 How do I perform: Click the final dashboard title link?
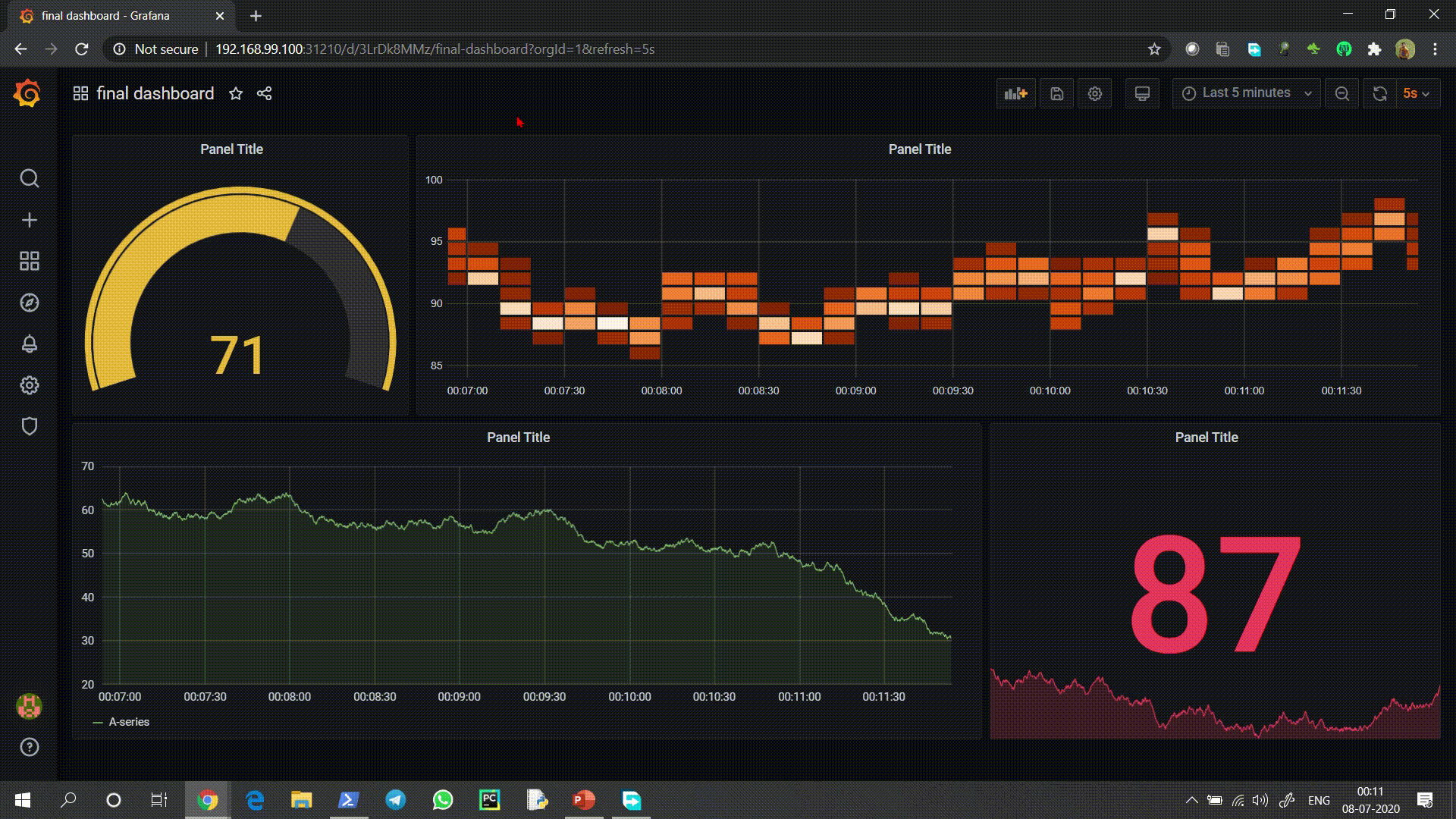point(155,93)
